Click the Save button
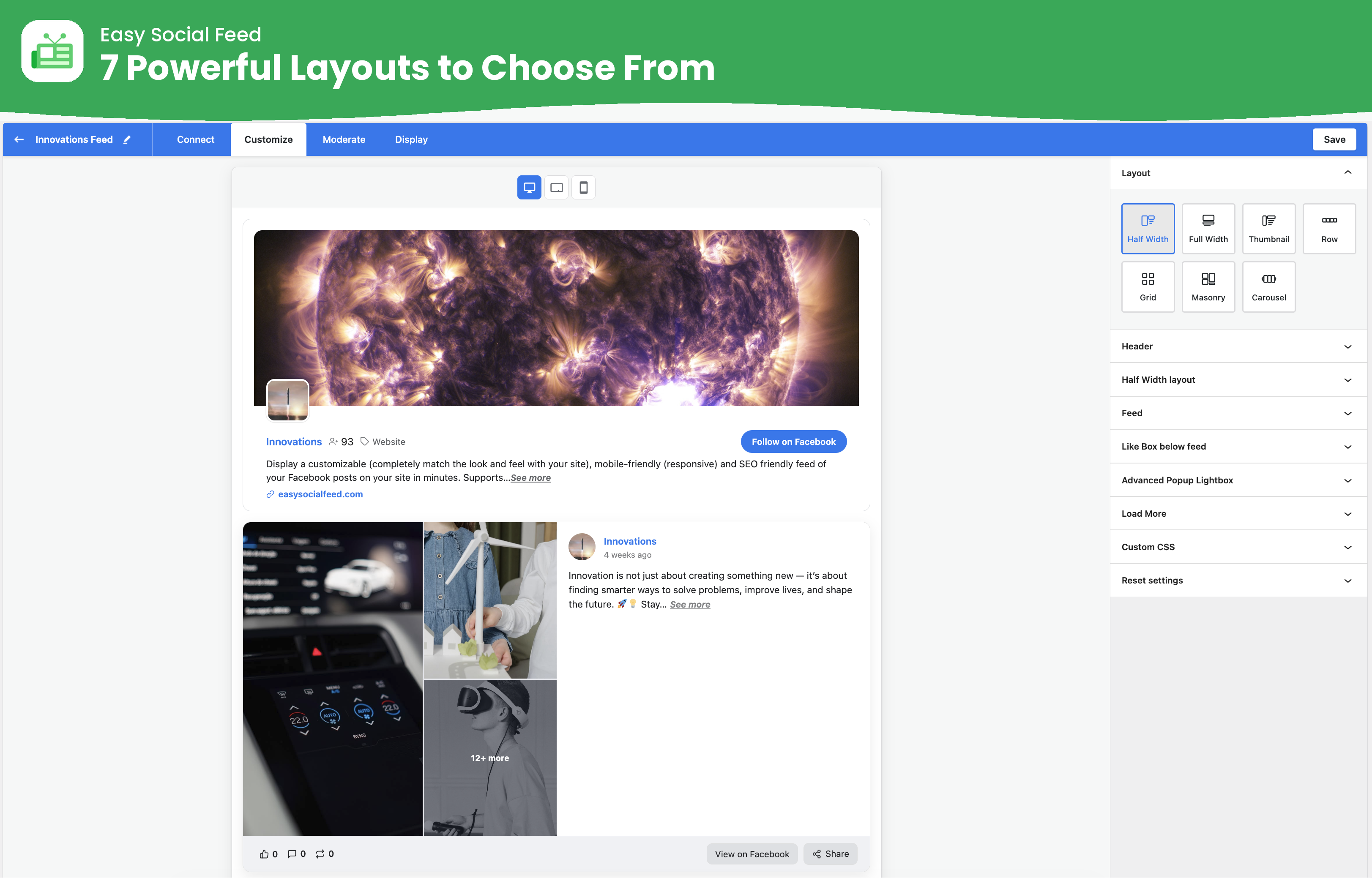 [x=1334, y=139]
